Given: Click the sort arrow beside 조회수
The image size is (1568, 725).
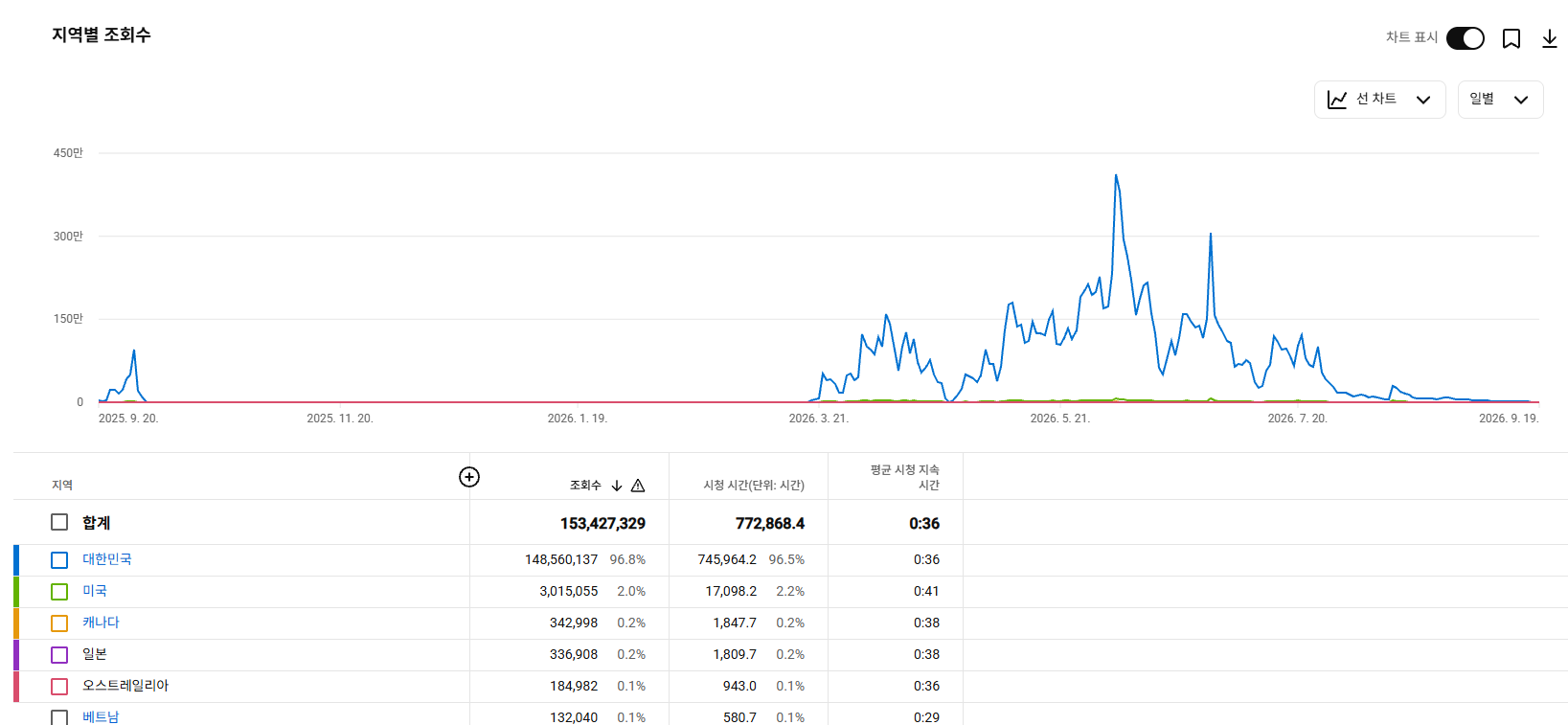Looking at the screenshot, I should point(617,486).
